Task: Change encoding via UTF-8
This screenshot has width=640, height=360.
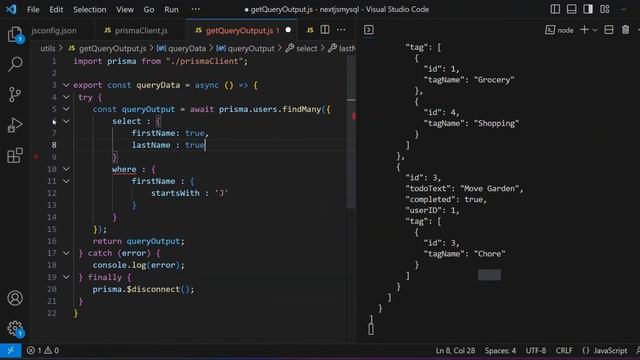Action: (536, 351)
